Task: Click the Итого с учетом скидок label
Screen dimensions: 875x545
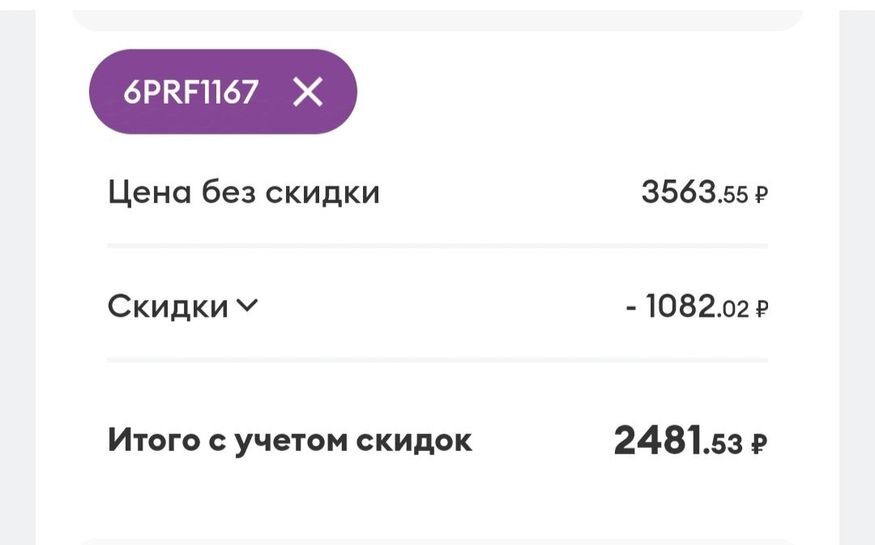Action: tap(289, 440)
